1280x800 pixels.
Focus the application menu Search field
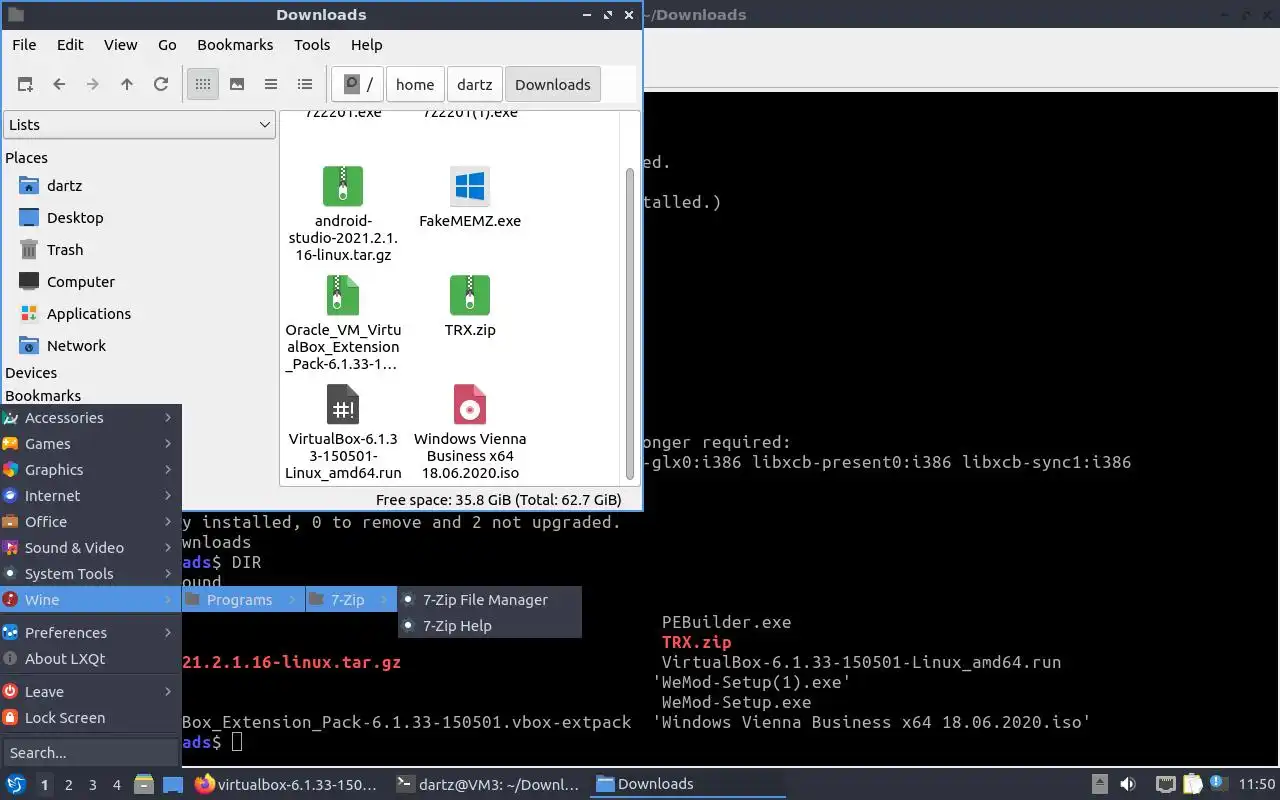click(90, 753)
